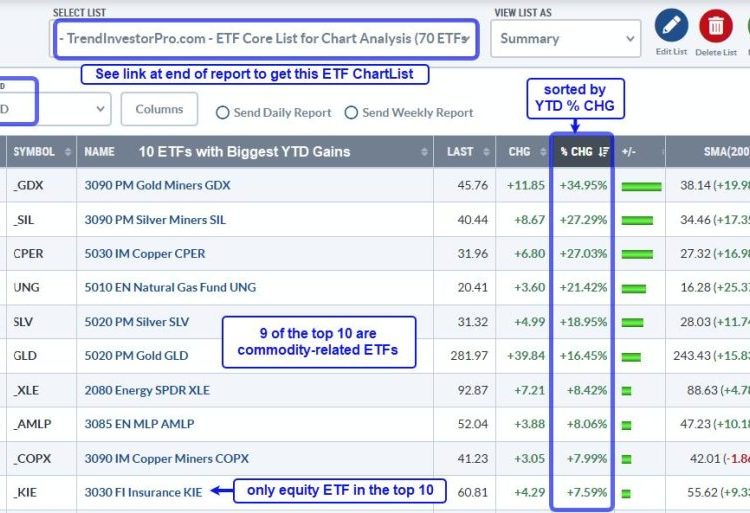This screenshot has height=513, width=750.
Task: Enable Send Weekly Report option
Action: 351,113
